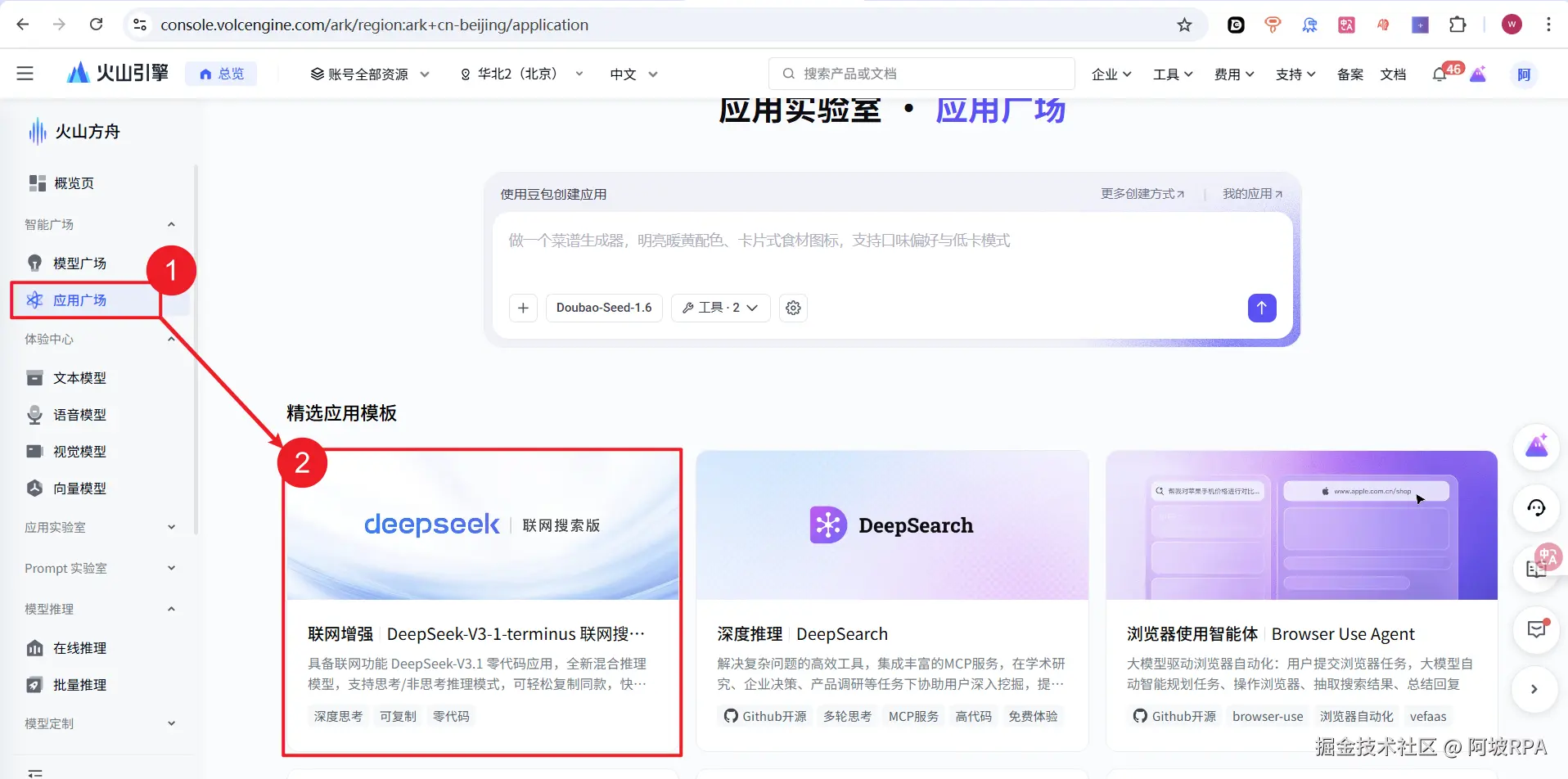
Task: Collapse the 模型推理 section
Action: click(x=171, y=609)
